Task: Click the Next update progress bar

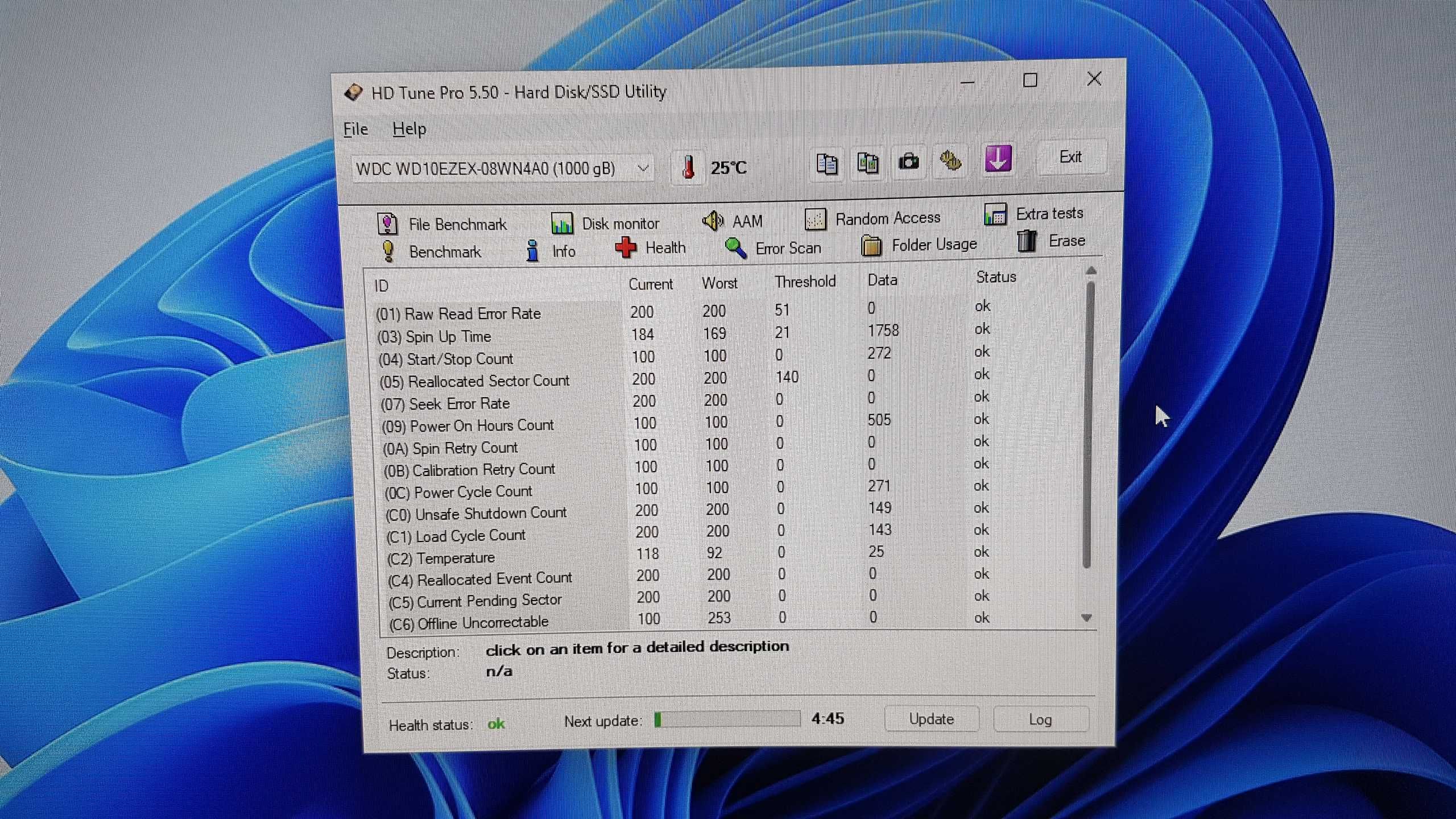Action: [727, 719]
